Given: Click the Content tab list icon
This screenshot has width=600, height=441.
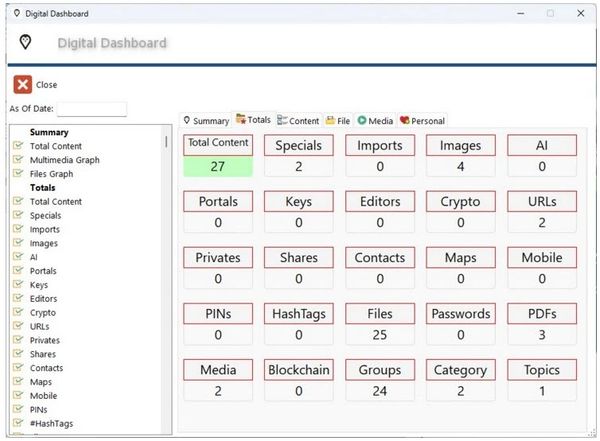Looking at the screenshot, I should [x=283, y=120].
